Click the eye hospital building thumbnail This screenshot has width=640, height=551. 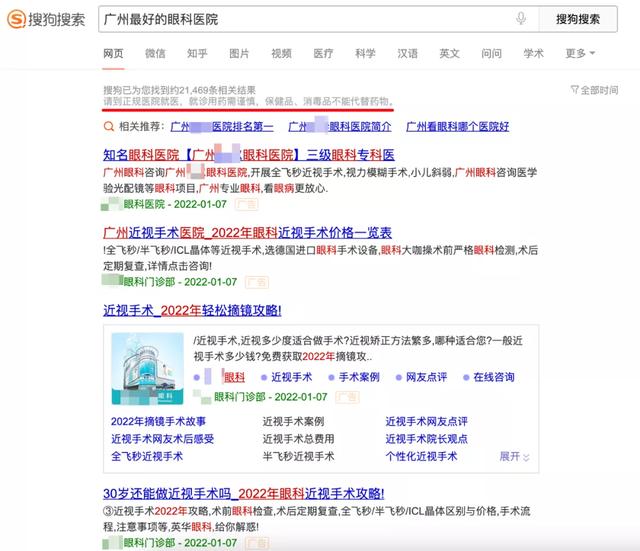point(147,369)
